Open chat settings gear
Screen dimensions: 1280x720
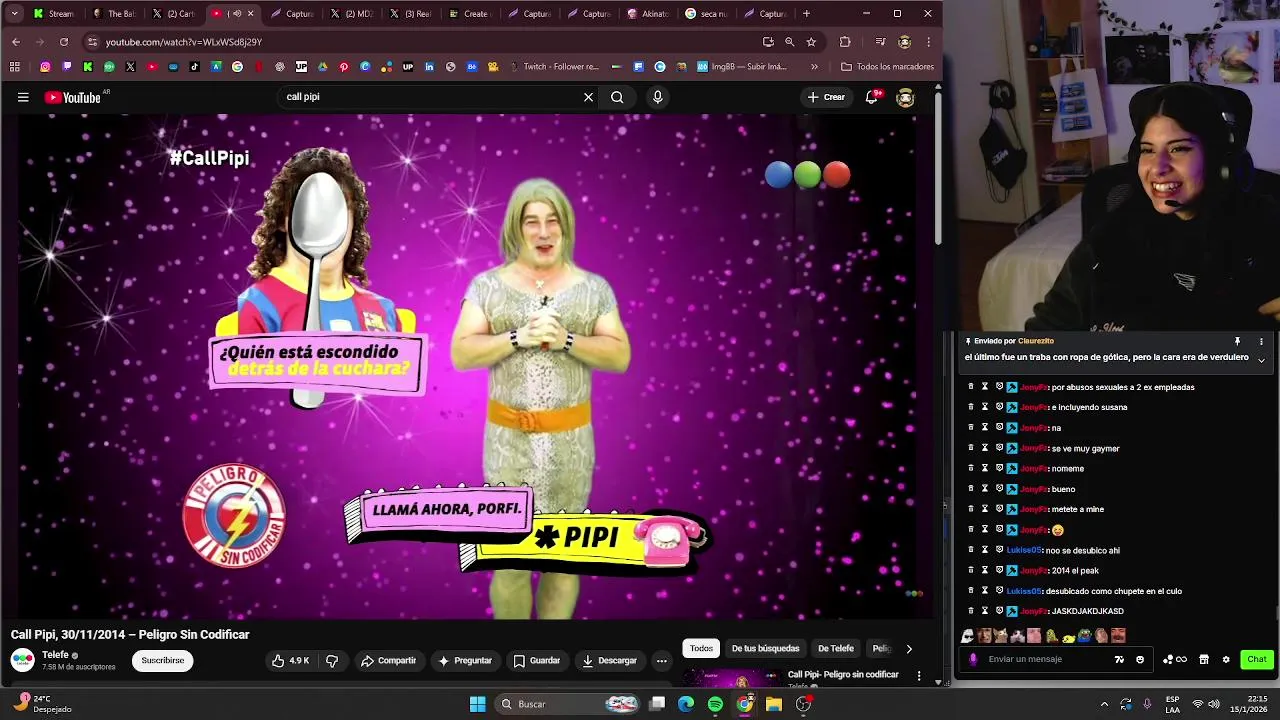pyautogui.click(x=1226, y=660)
